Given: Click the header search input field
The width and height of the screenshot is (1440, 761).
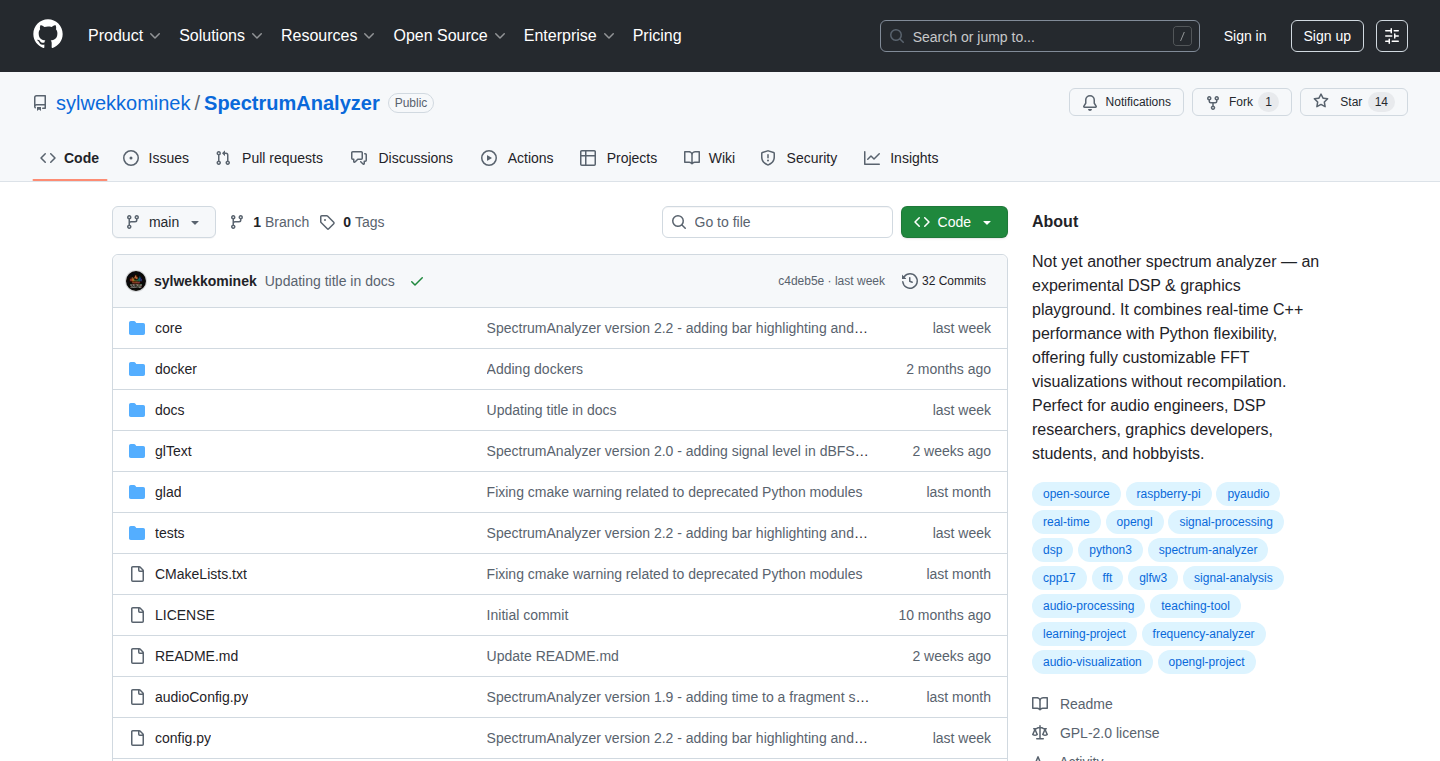Looking at the screenshot, I should click(x=1040, y=36).
